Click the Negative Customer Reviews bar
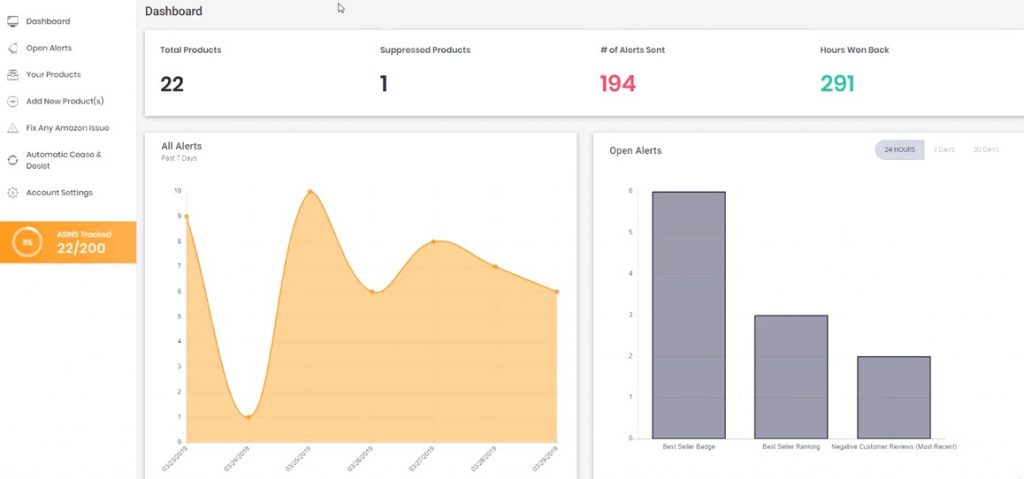 pyautogui.click(x=893, y=397)
